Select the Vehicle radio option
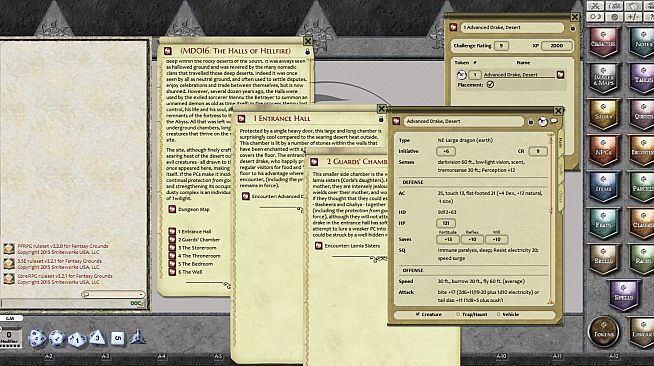This screenshot has height=366, width=654. click(498, 314)
